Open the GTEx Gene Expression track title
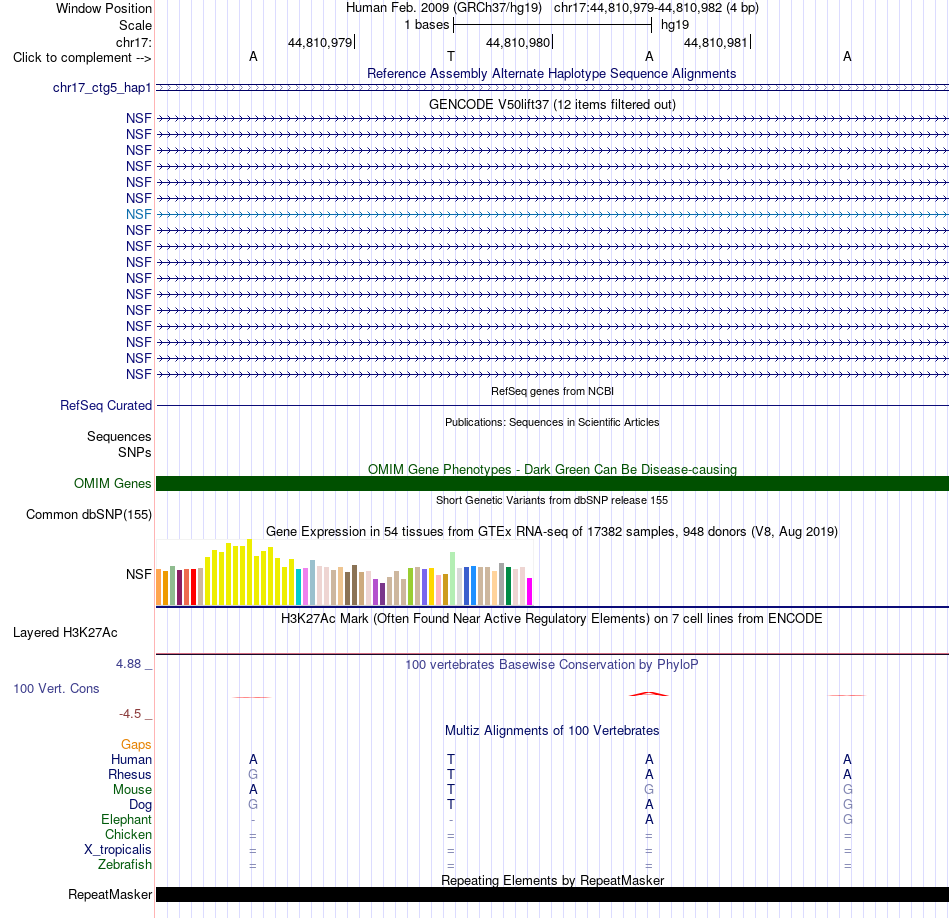 (552, 531)
